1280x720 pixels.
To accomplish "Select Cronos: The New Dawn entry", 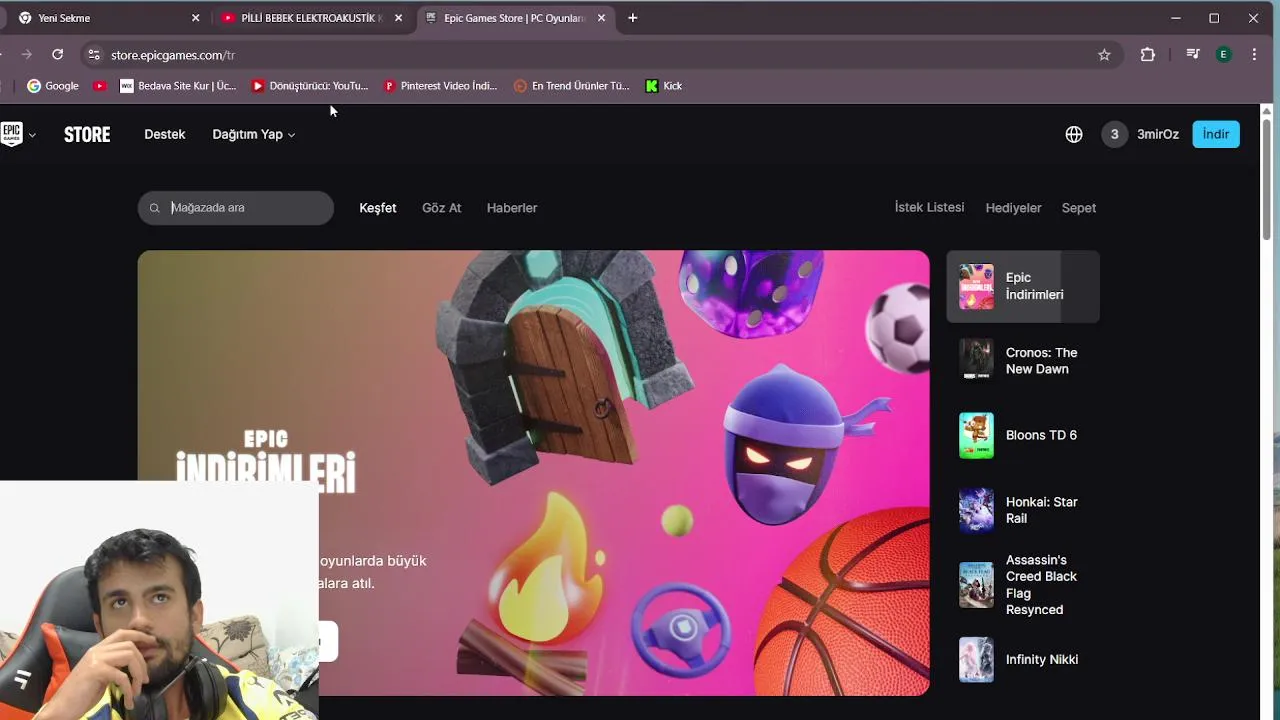I will click(x=1023, y=360).
